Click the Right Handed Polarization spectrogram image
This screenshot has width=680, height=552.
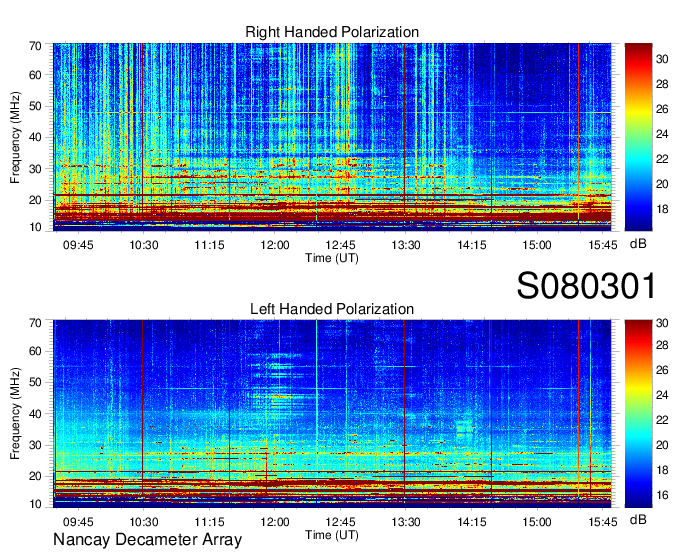click(332, 137)
